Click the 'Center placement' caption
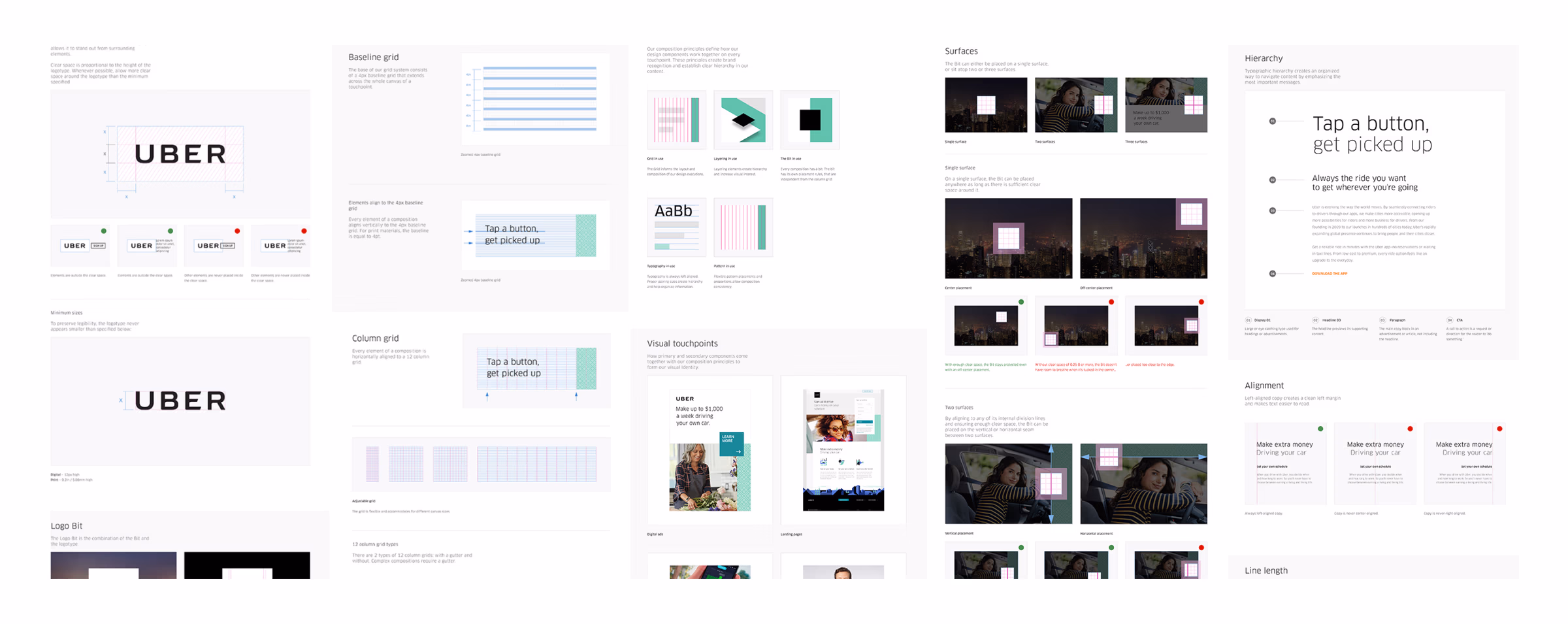Viewport: 1568px width, 624px height. [958, 288]
